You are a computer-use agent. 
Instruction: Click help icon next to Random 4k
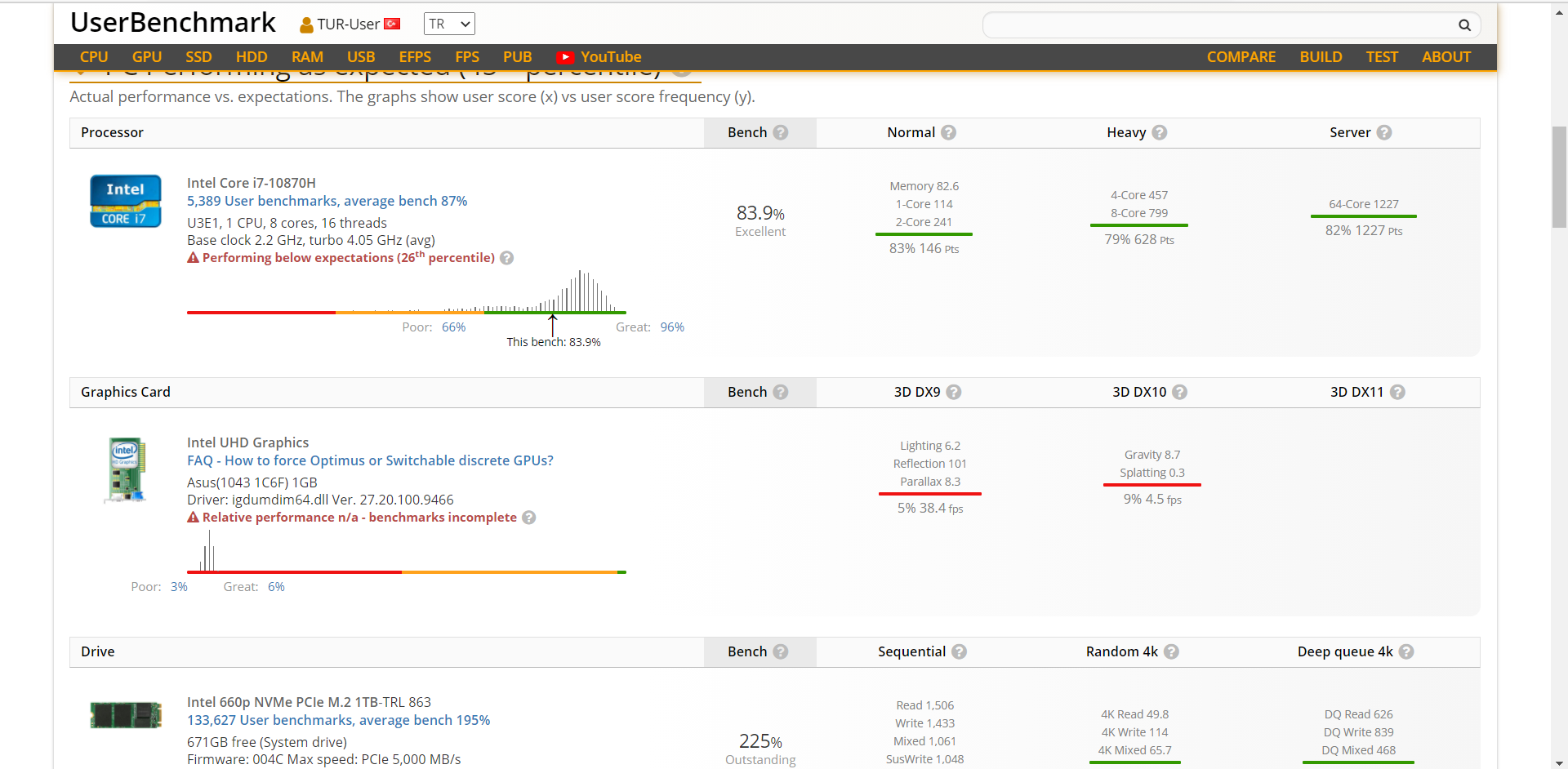click(1171, 651)
